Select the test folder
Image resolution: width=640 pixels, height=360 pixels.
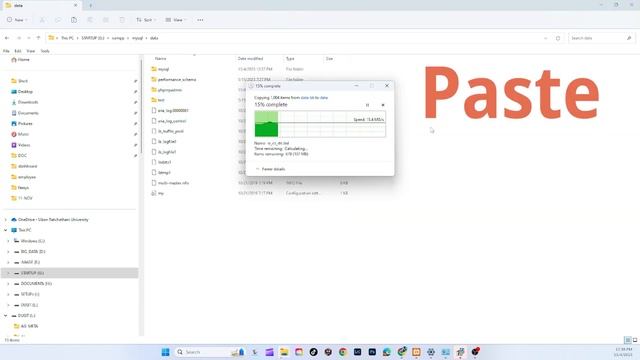161,100
